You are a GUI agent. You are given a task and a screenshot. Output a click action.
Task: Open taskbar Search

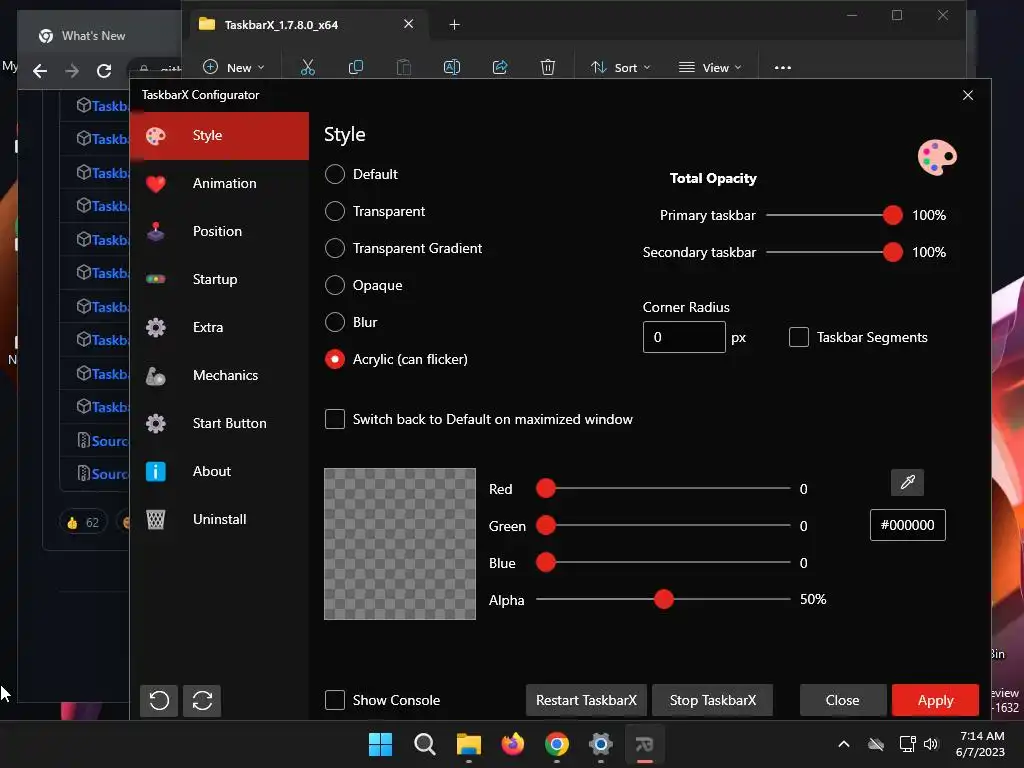coord(424,744)
